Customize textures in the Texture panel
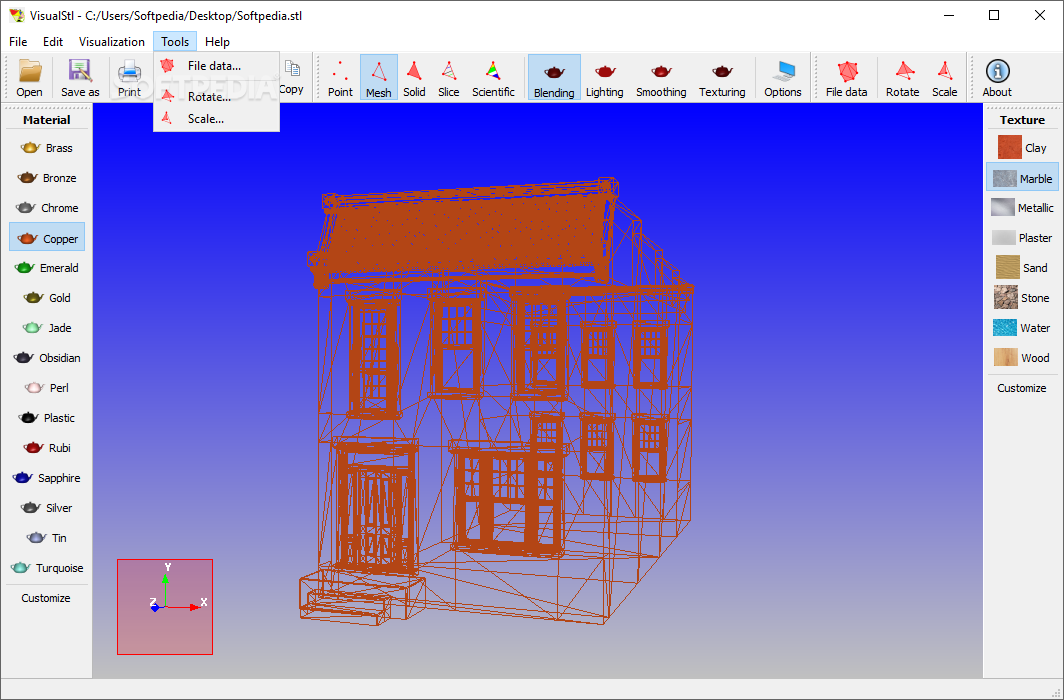This screenshot has width=1064, height=700. [x=1022, y=388]
